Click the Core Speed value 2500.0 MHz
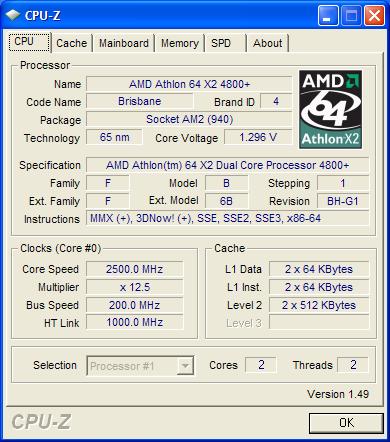The width and height of the screenshot is (390, 442). 135,269
